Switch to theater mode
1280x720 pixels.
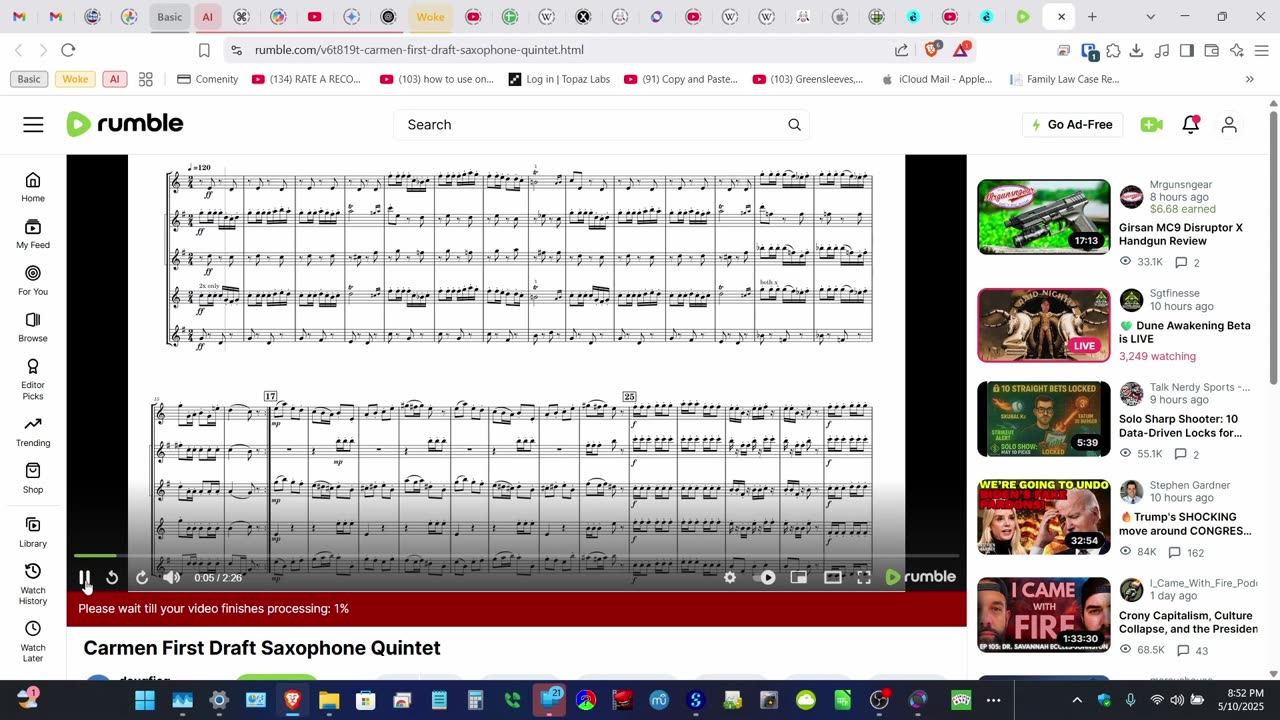832,577
